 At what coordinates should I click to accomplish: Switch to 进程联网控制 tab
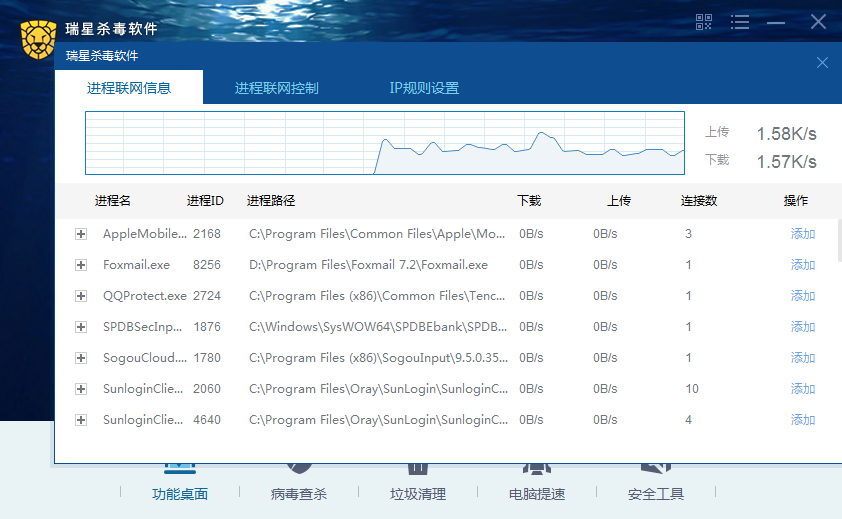pyautogui.click(x=277, y=88)
